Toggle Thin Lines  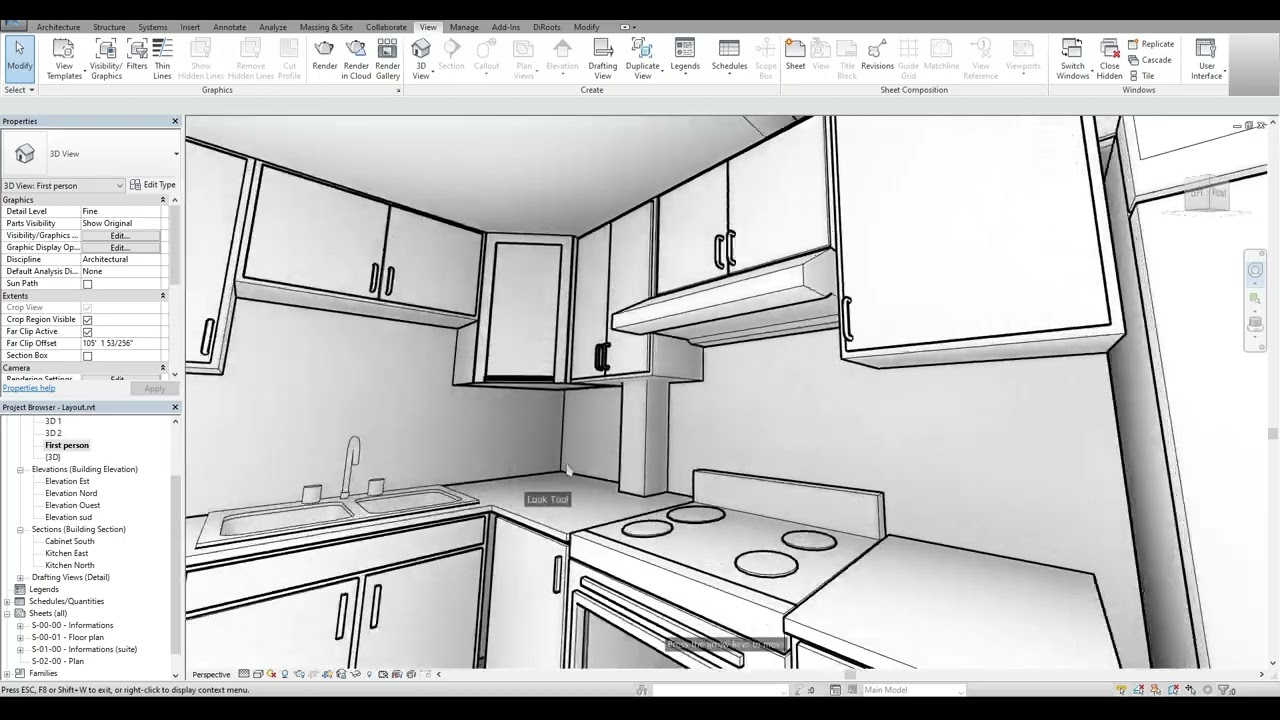tap(162, 59)
